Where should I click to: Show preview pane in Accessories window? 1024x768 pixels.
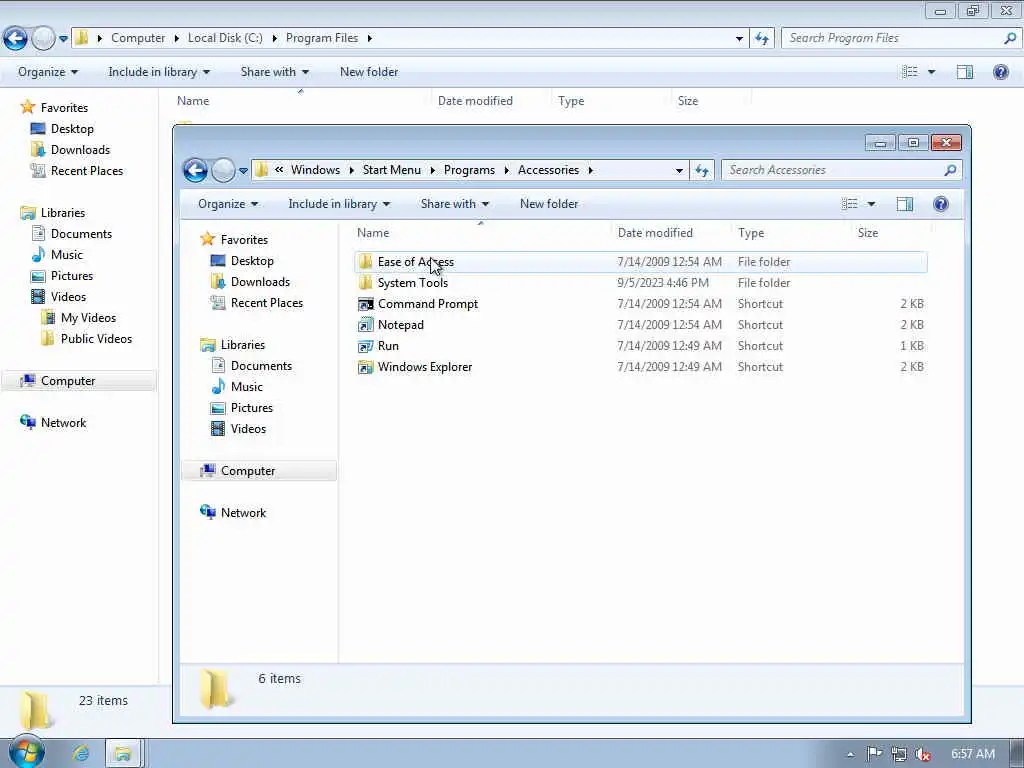[x=904, y=204]
